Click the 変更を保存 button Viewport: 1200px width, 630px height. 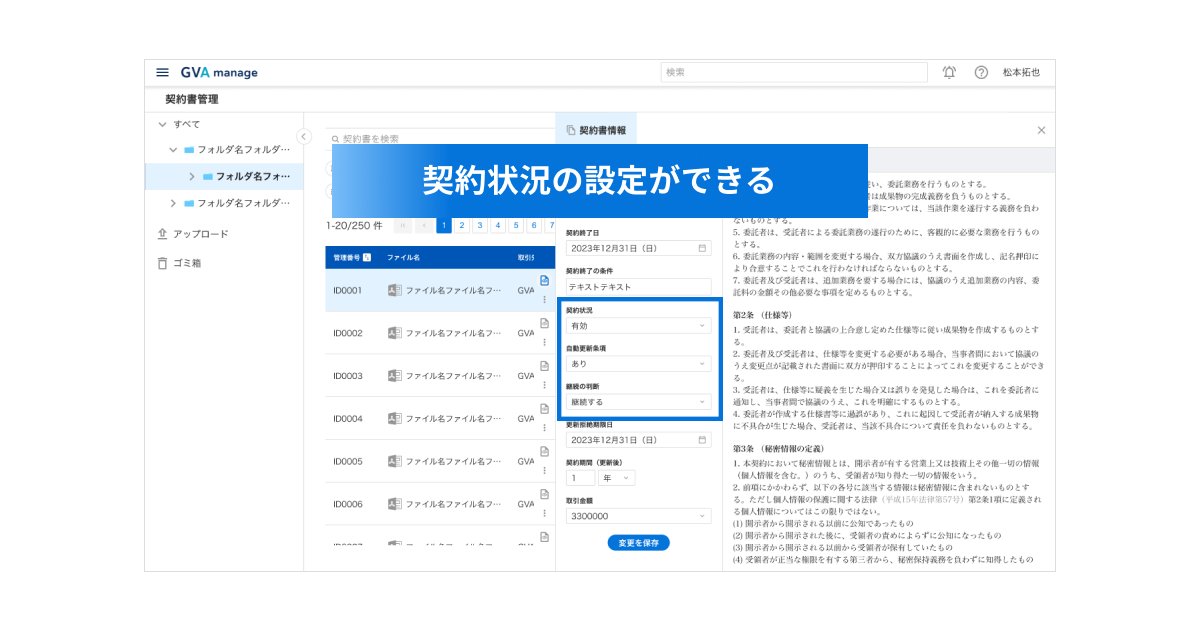pos(639,543)
